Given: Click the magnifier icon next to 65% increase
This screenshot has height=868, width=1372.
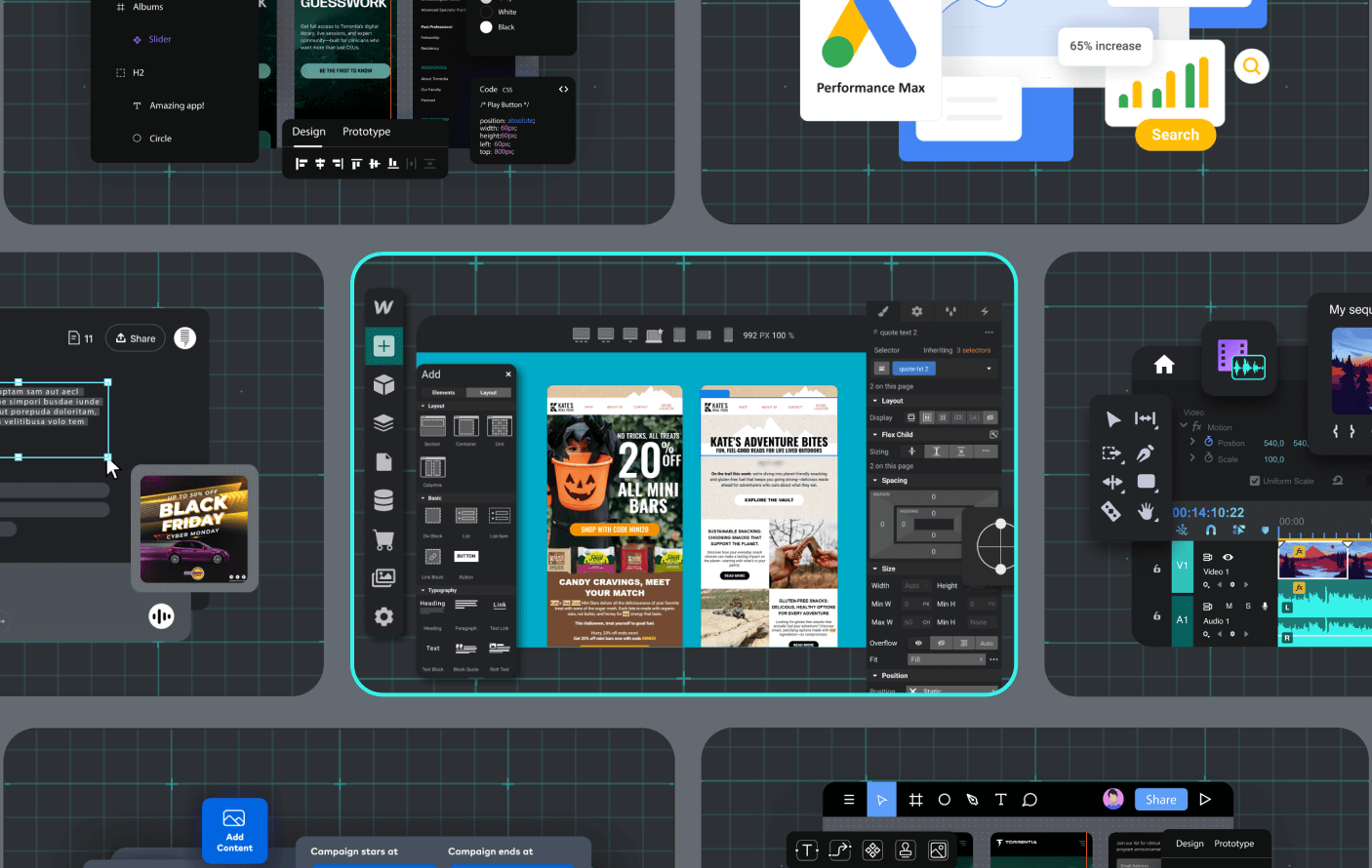Looking at the screenshot, I should tap(1252, 66).
